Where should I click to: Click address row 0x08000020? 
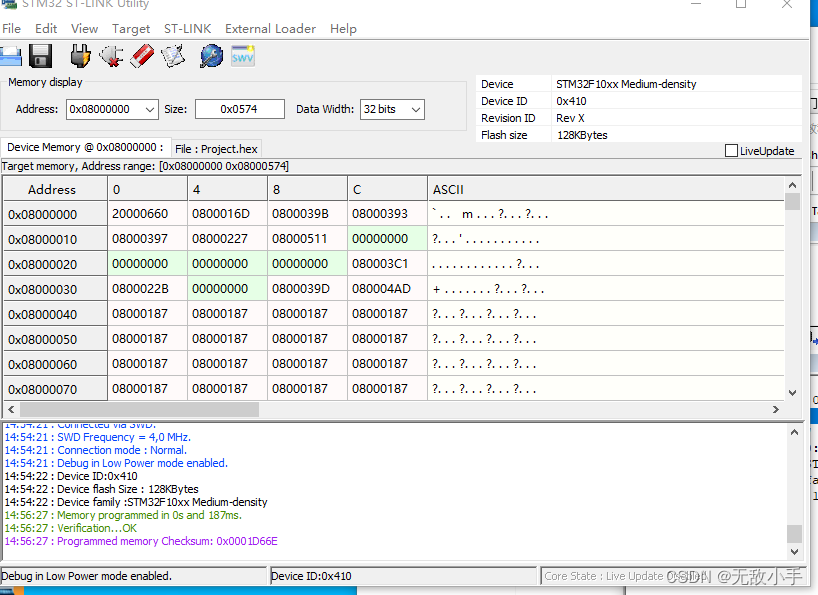click(55, 264)
